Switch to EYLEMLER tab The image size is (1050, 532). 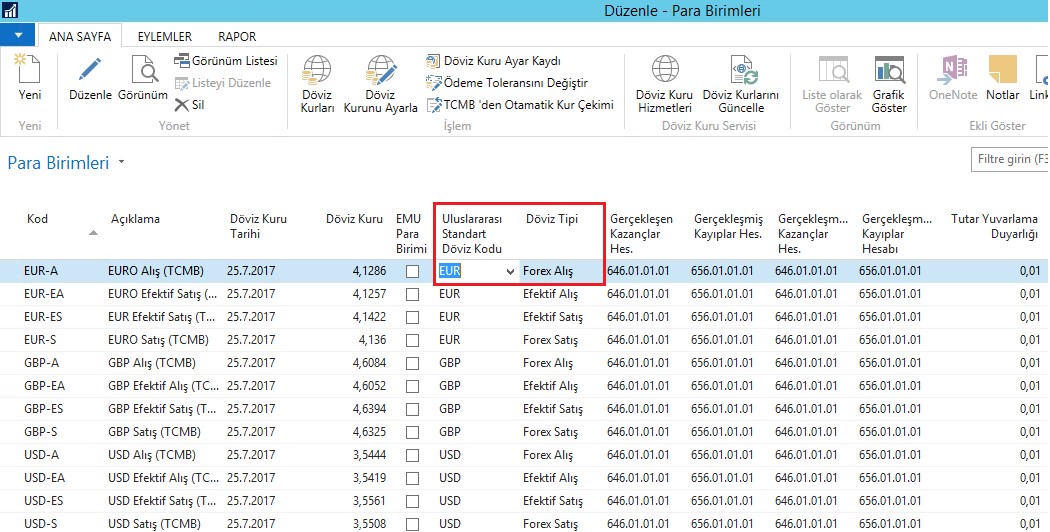pos(165,37)
